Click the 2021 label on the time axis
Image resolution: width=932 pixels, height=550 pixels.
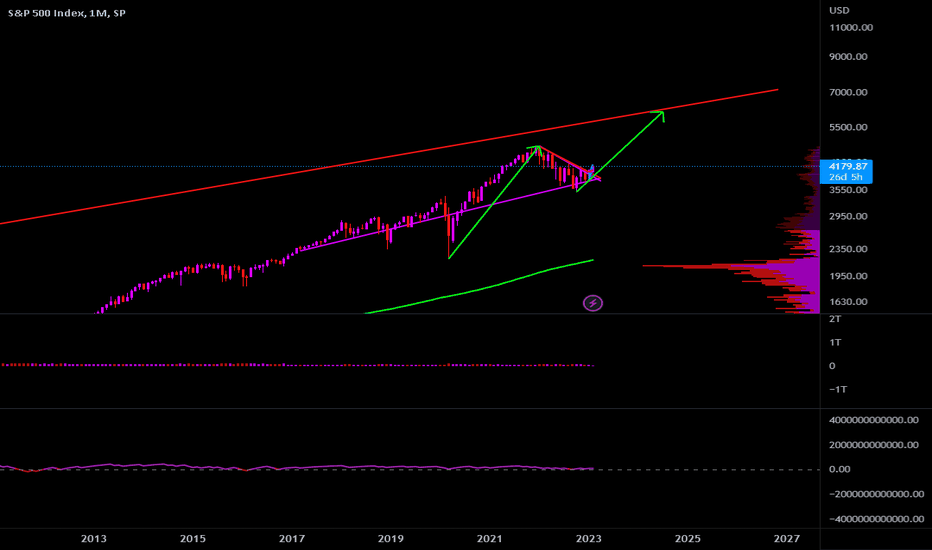tap(489, 539)
